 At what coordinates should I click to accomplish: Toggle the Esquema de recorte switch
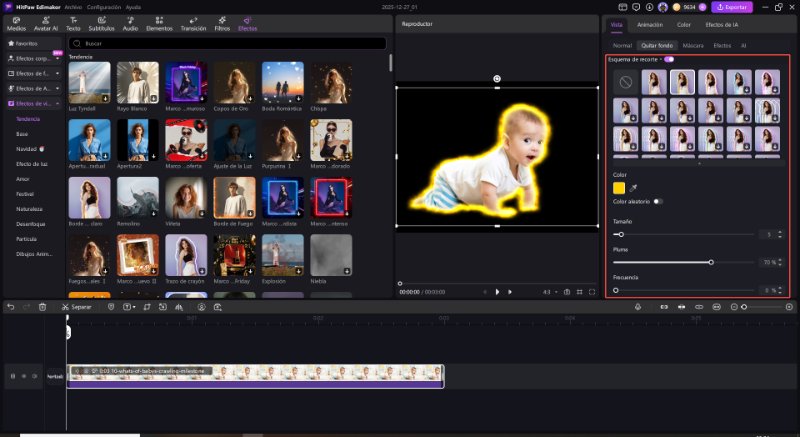pyautogui.click(x=669, y=60)
